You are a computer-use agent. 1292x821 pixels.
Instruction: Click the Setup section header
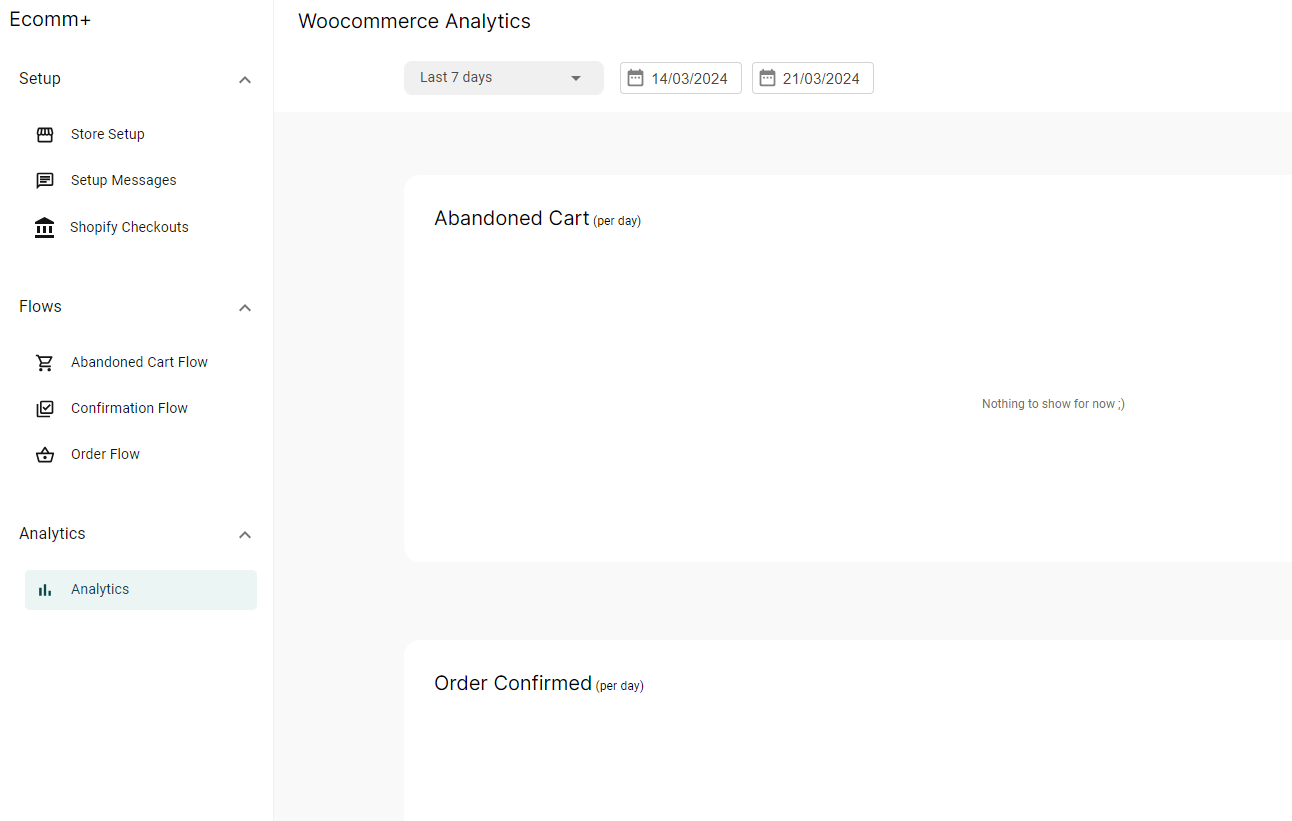click(x=40, y=79)
